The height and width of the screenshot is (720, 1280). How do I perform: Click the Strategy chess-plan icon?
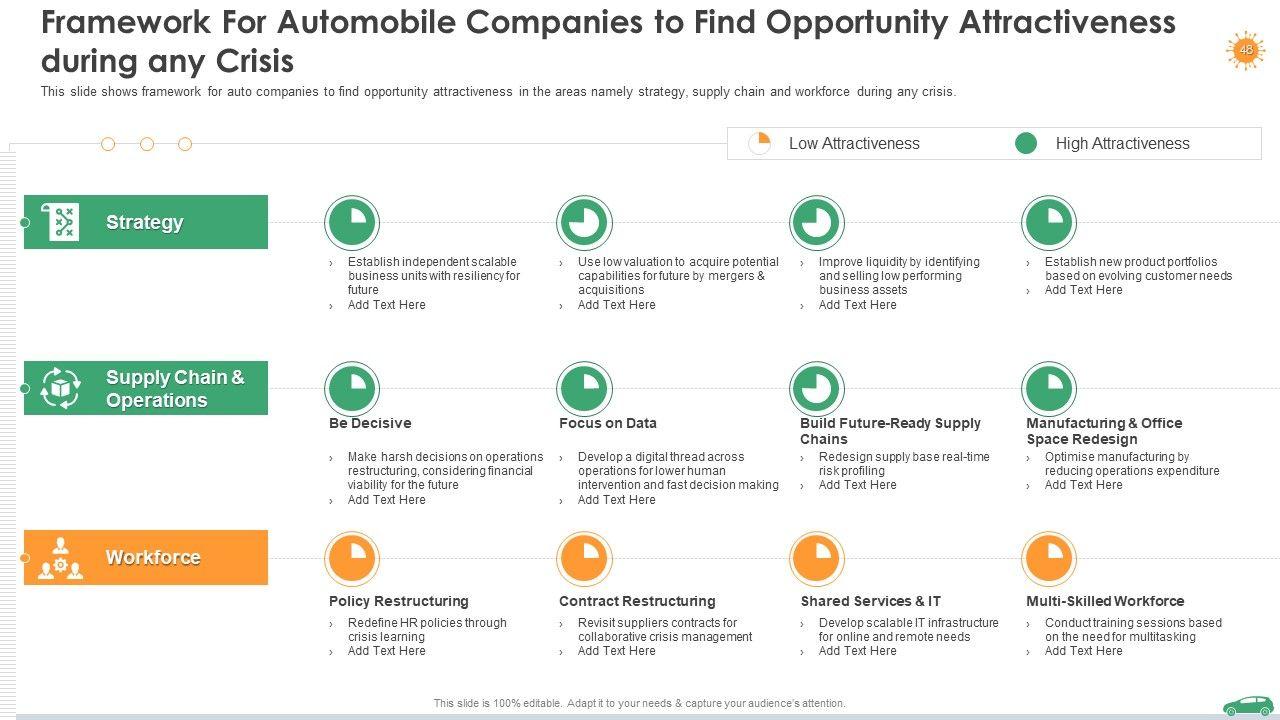point(61,222)
